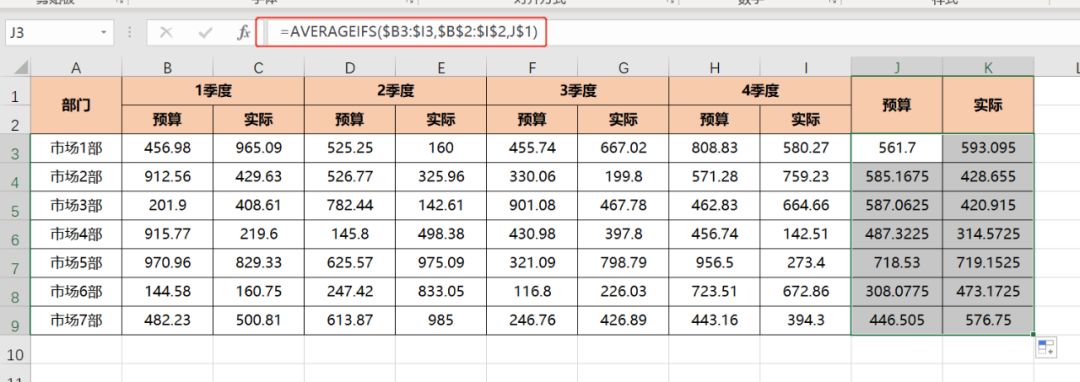
Task: Click cell with value 833.05
Action: point(441,292)
